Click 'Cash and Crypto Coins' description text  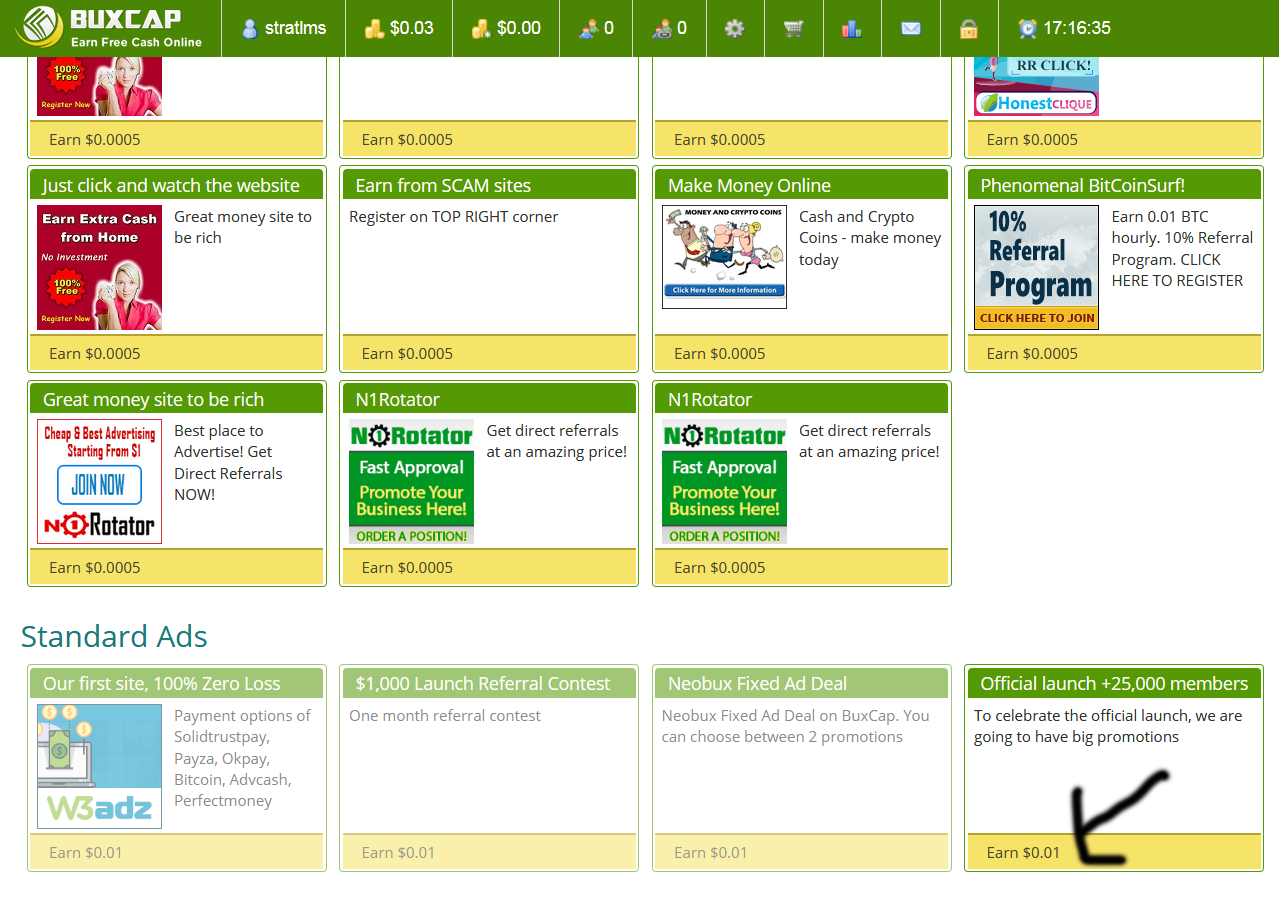[870, 238]
